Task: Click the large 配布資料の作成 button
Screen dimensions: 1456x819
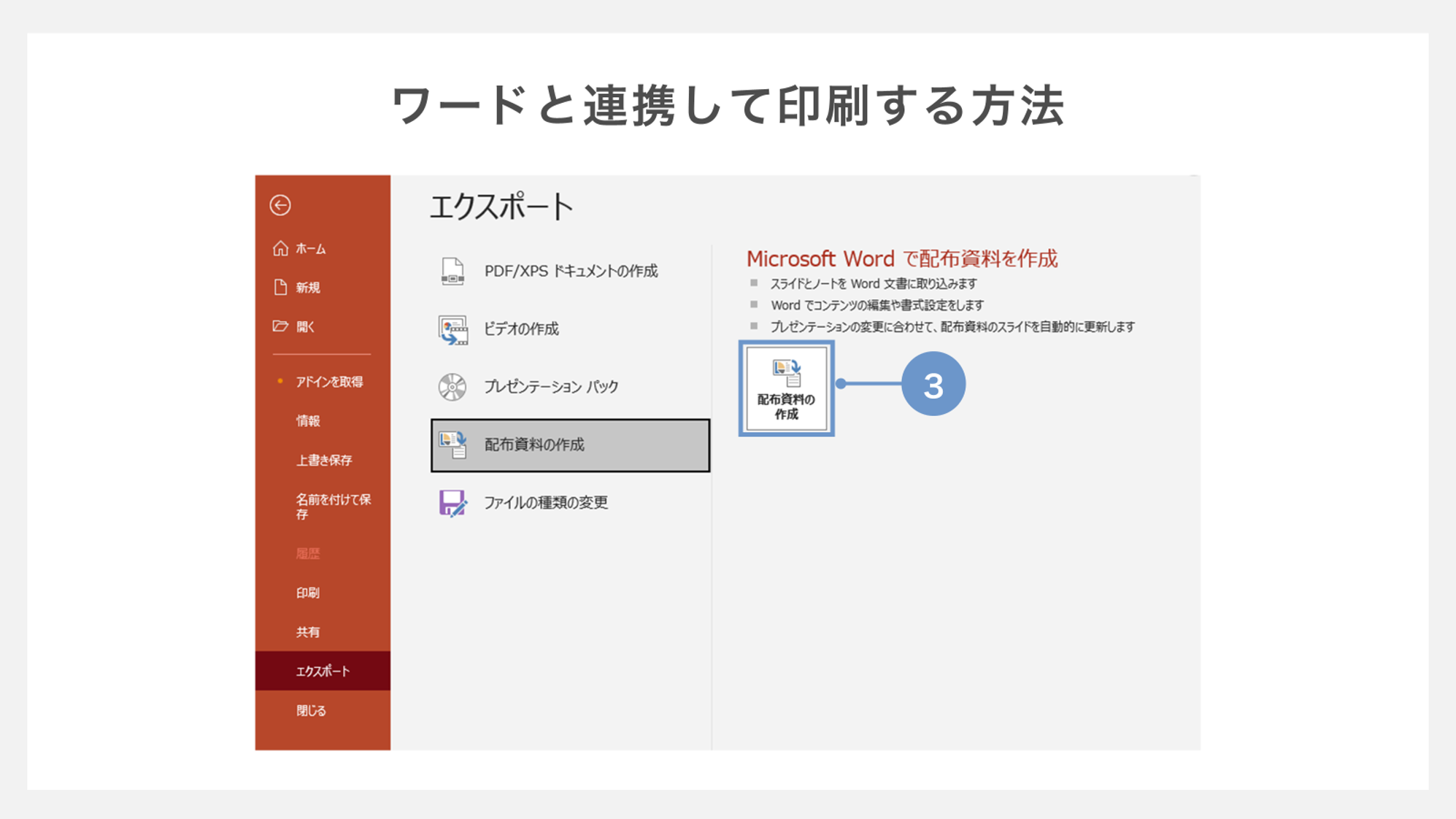Action: click(x=786, y=388)
